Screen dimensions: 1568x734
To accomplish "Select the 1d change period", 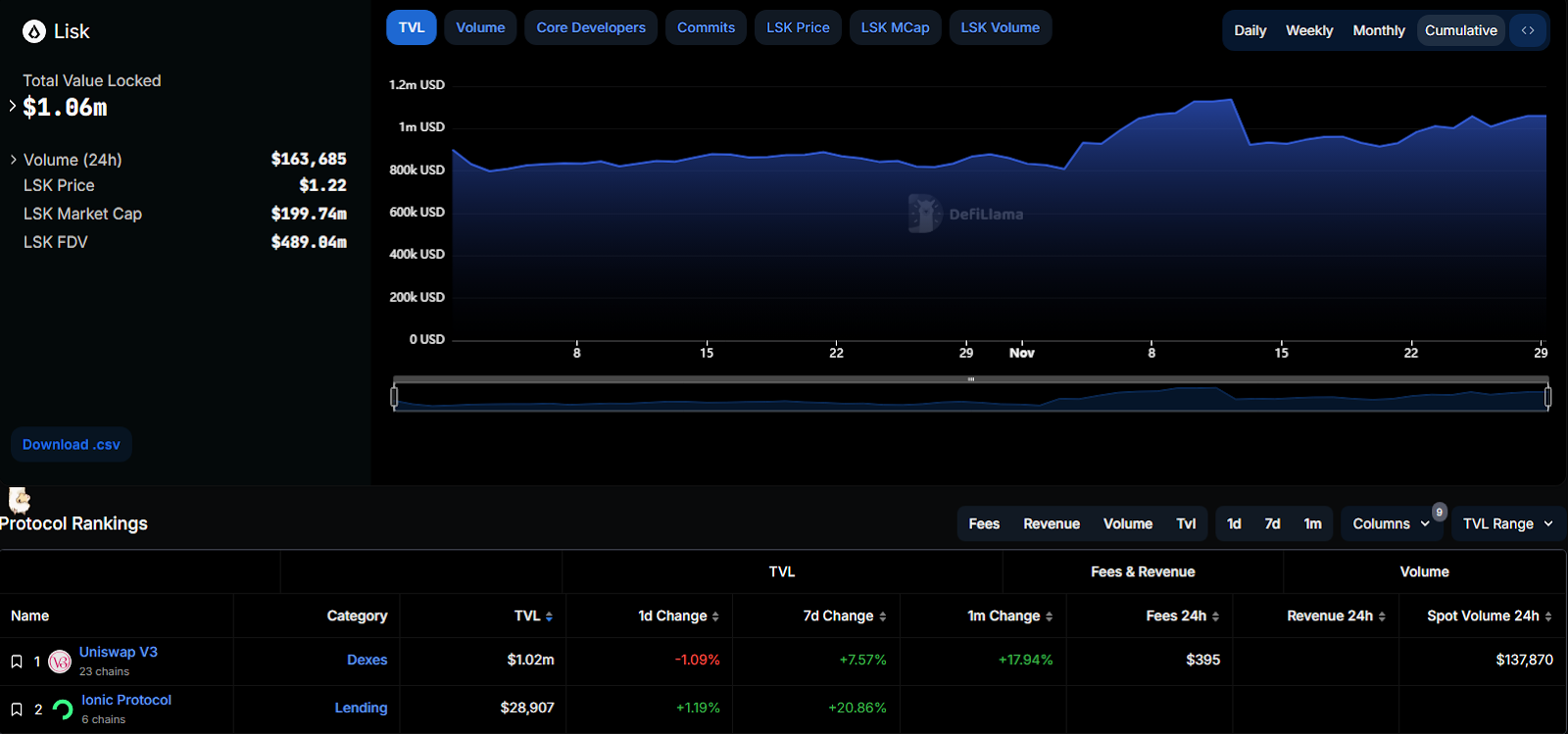I will tap(1234, 524).
